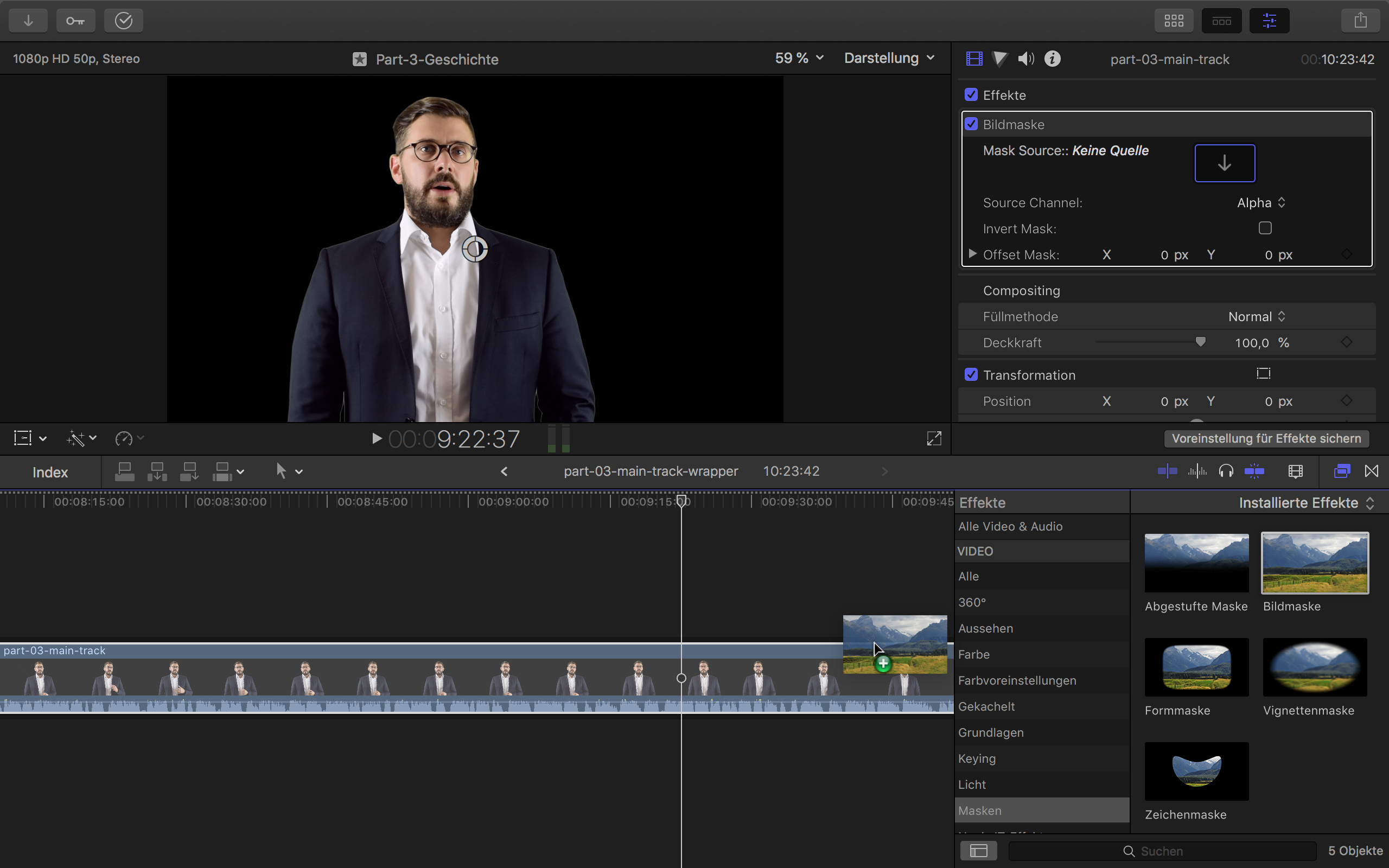Click the Transformation onscreen controls icon
1389x868 pixels.
click(x=1263, y=374)
